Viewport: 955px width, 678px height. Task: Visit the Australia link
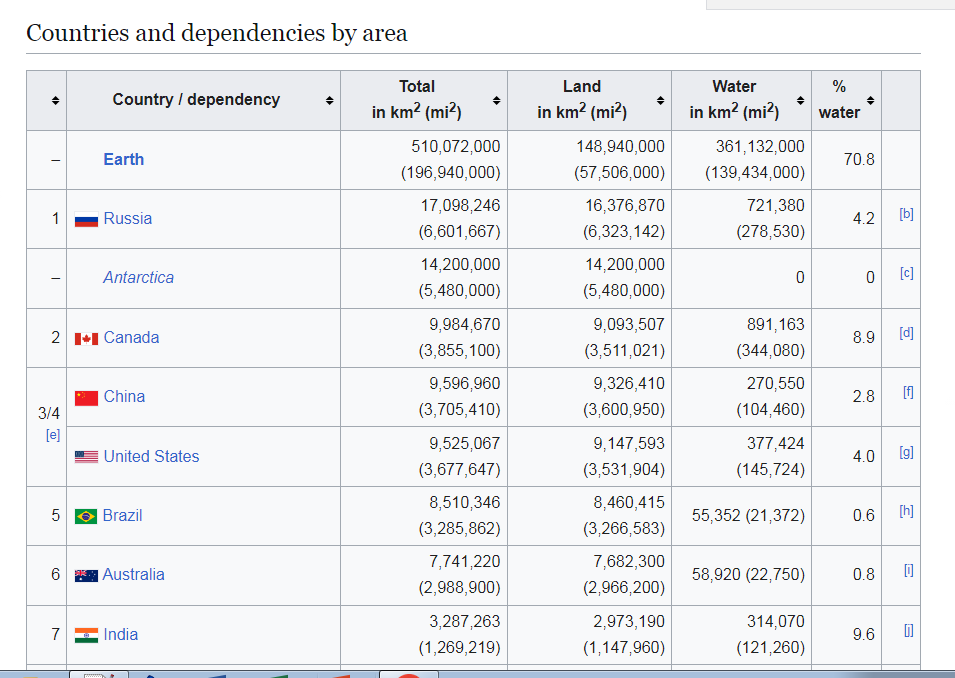coord(133,574)
